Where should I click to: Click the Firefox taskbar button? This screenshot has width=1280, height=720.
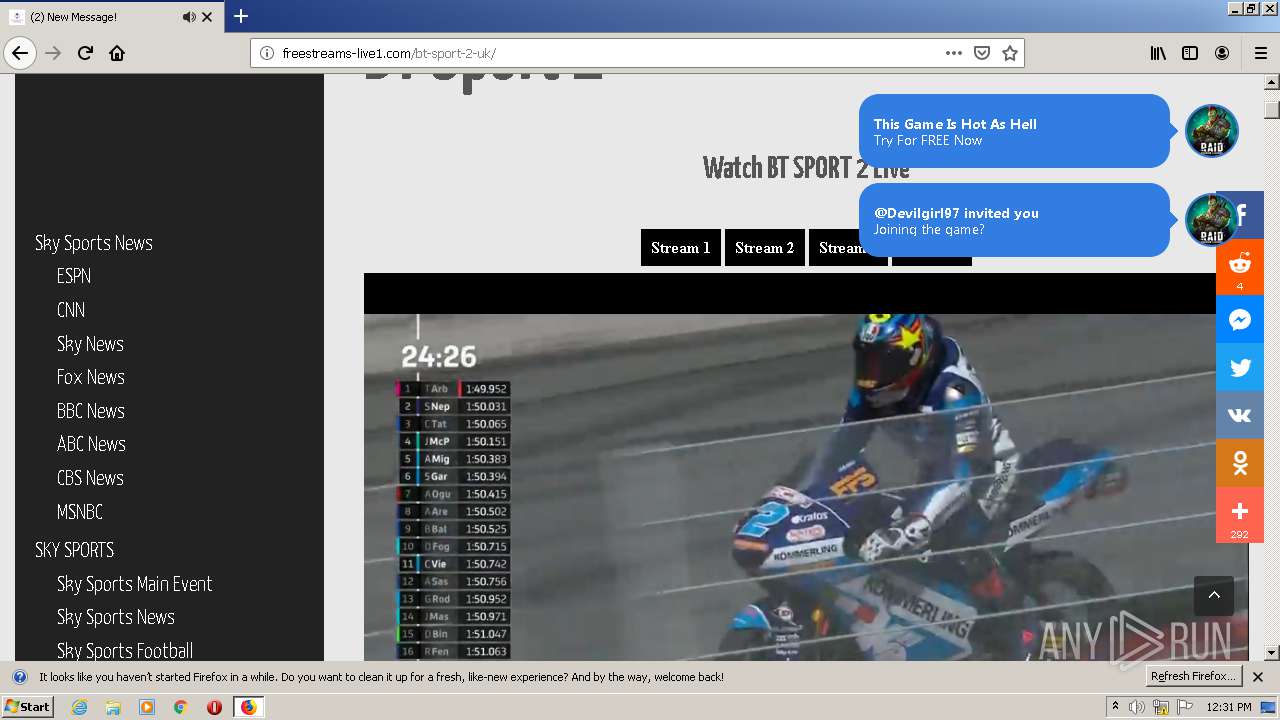[248, 707]
